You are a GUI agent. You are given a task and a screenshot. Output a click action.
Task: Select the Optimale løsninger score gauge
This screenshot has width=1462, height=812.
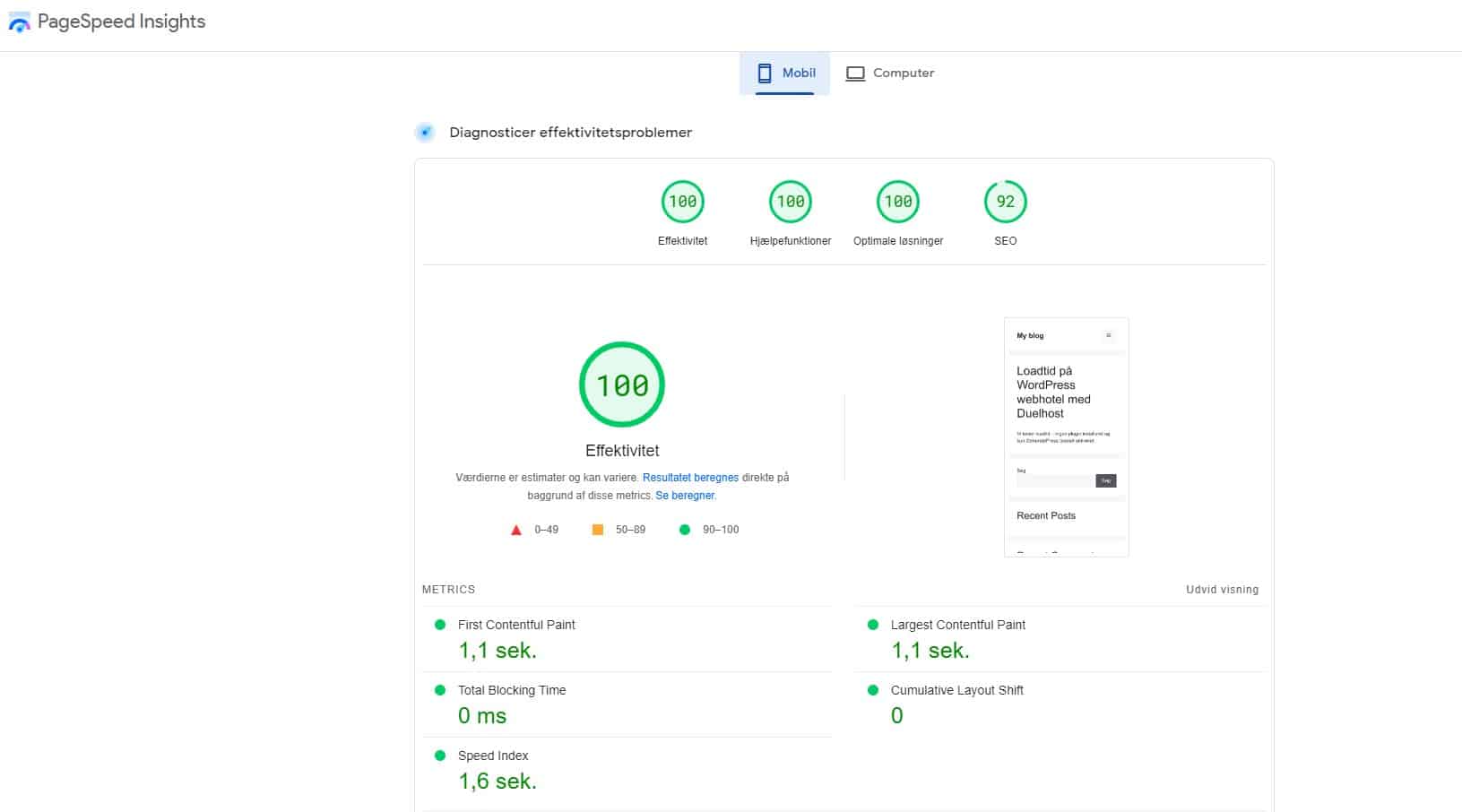(898, 202)
